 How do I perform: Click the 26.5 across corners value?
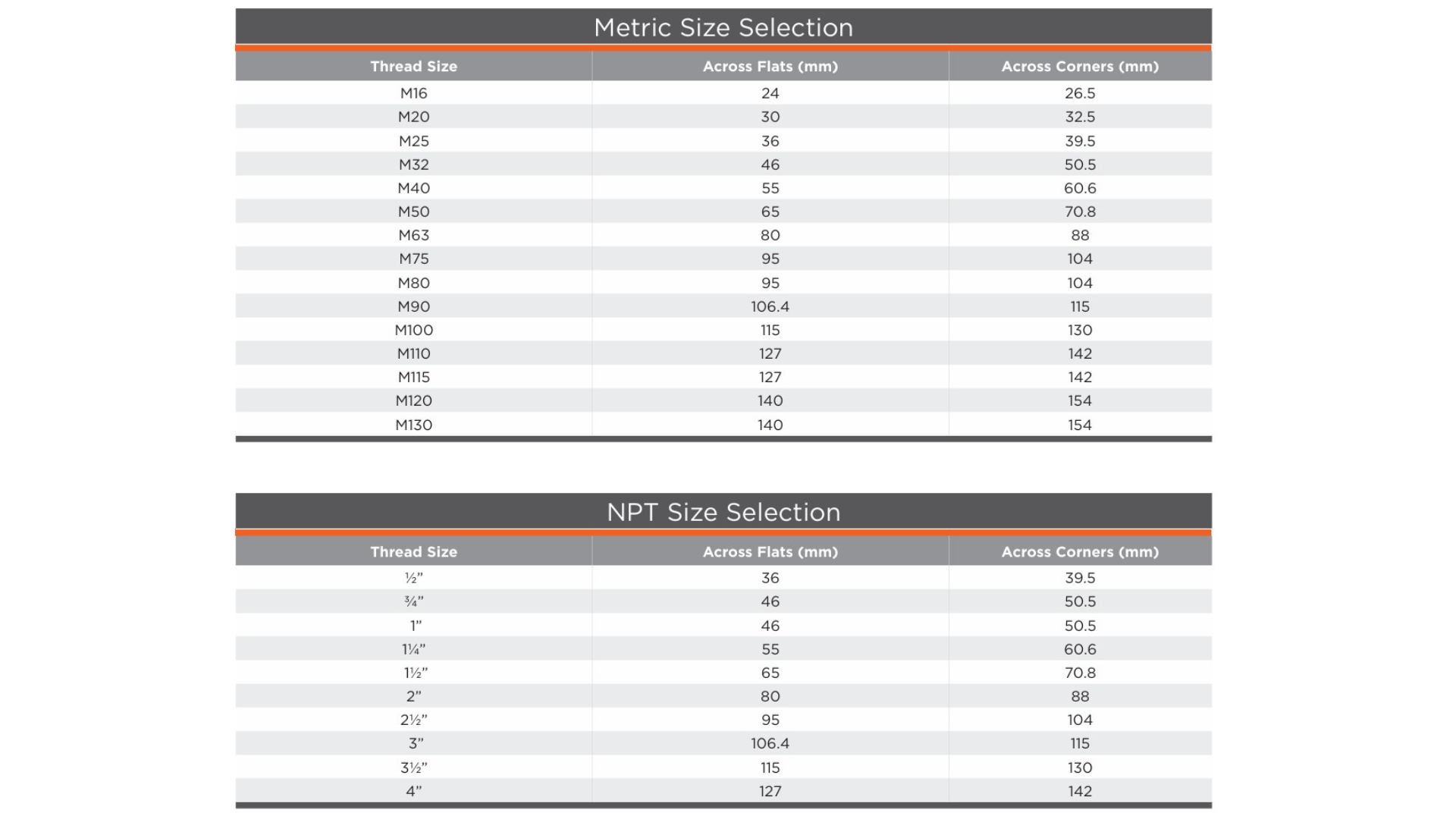(1079, 93)
